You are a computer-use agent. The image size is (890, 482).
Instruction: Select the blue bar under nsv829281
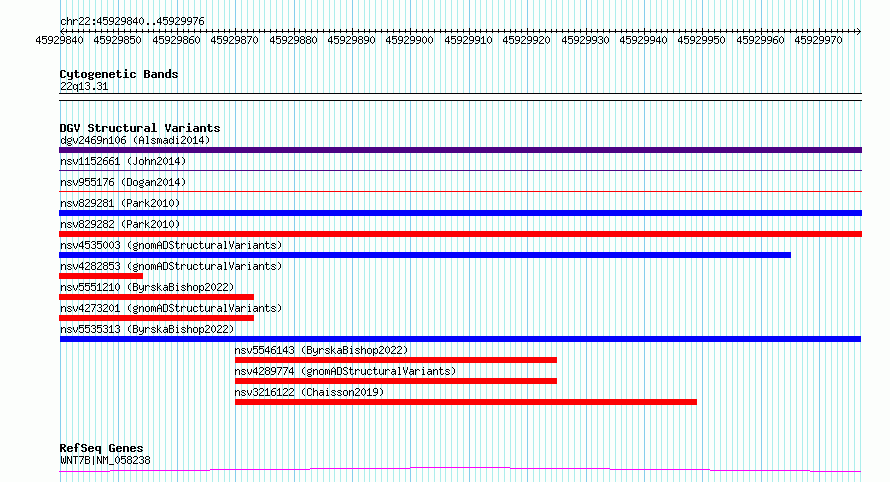460,213
